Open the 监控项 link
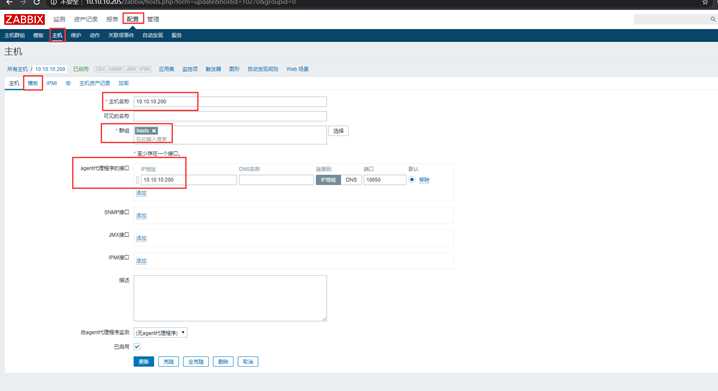 click(x=190, y=69)
